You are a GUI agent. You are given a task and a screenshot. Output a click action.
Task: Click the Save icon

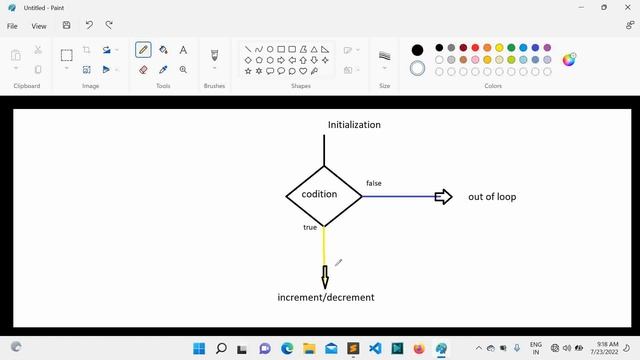coord(67,25)
